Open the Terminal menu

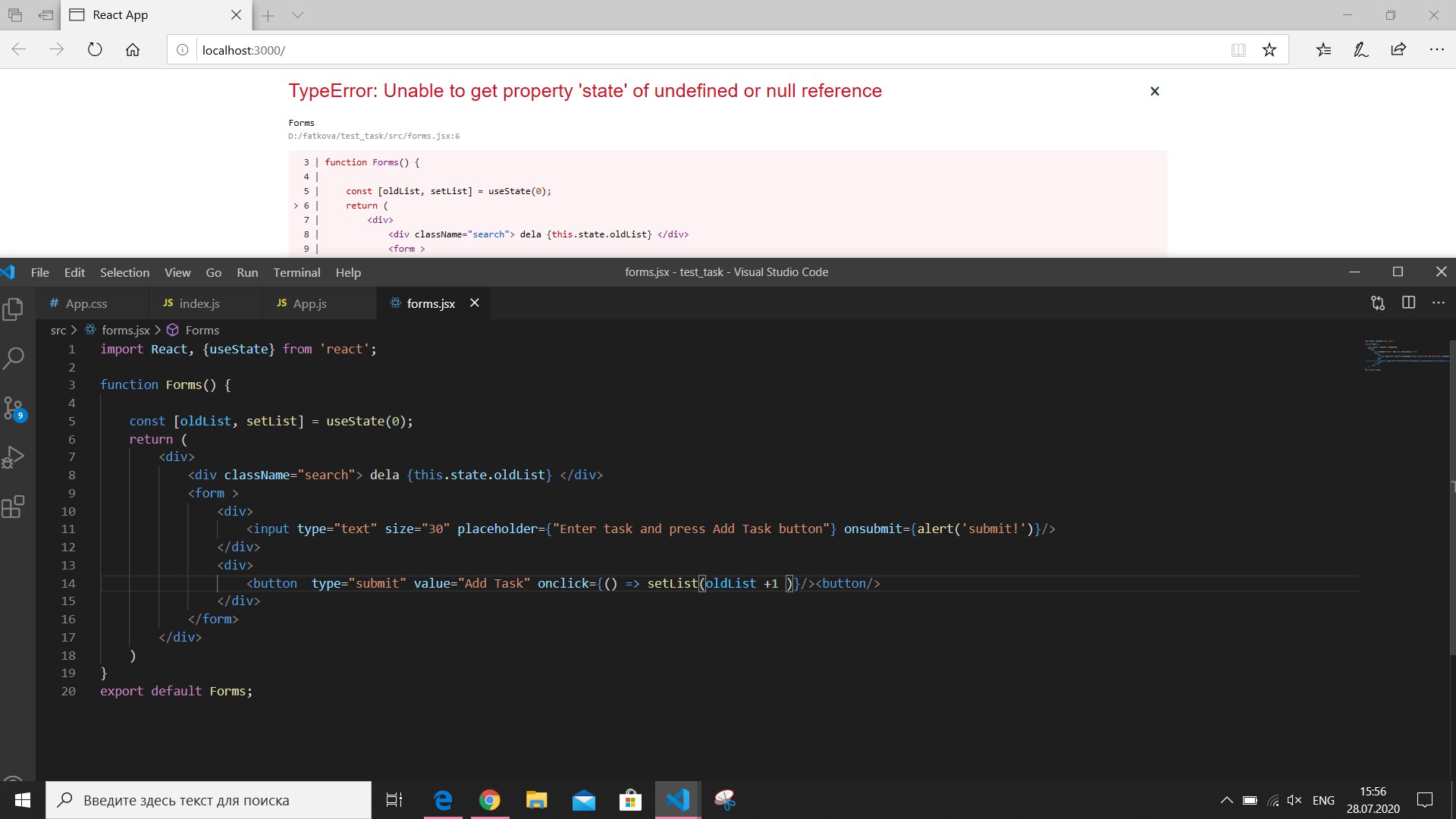click(297, 272)
